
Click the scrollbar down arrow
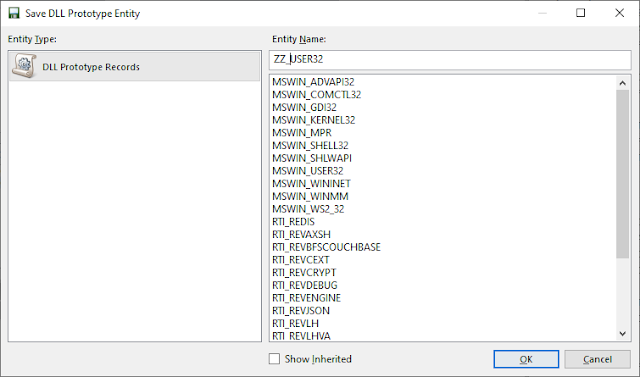(x=622, y=333)
